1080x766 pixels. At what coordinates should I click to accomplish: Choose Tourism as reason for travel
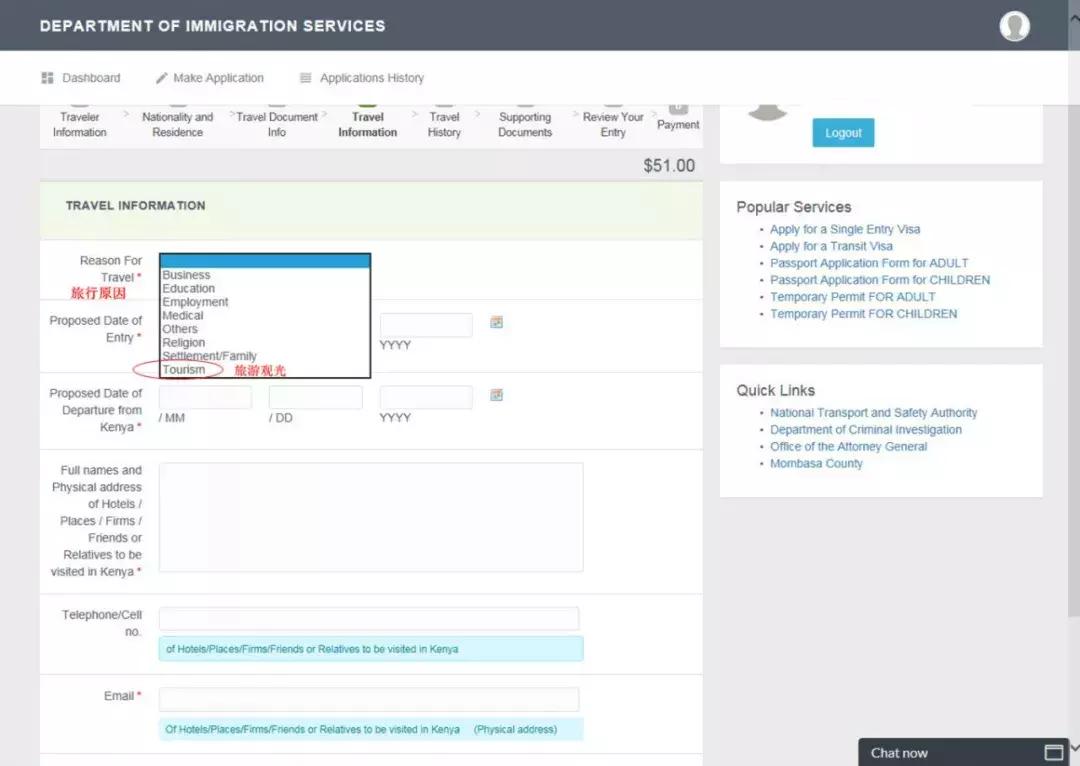[265, 369]
